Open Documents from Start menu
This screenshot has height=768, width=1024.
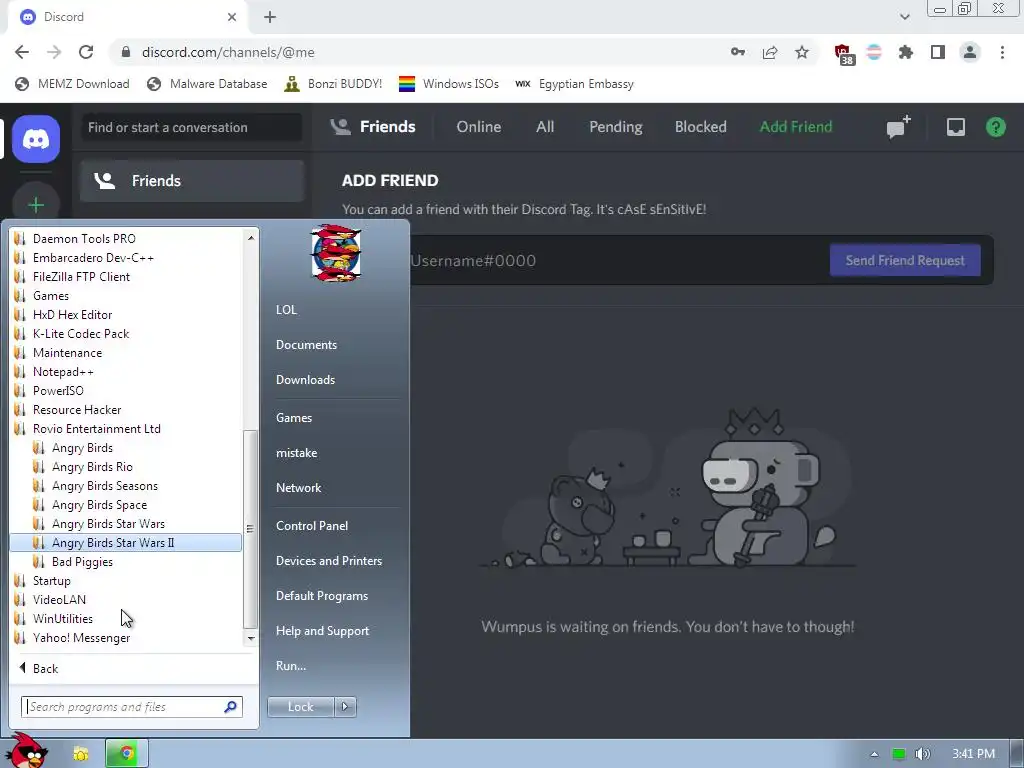[x=306, y=345]
